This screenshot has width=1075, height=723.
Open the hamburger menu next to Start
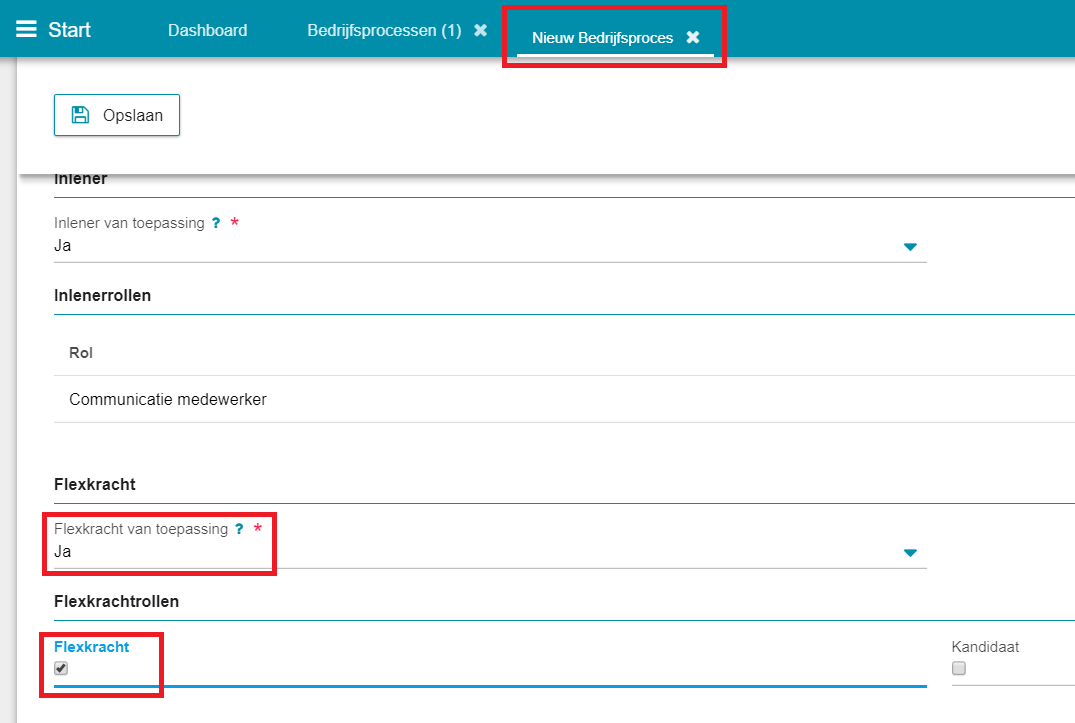pos(26,29)
